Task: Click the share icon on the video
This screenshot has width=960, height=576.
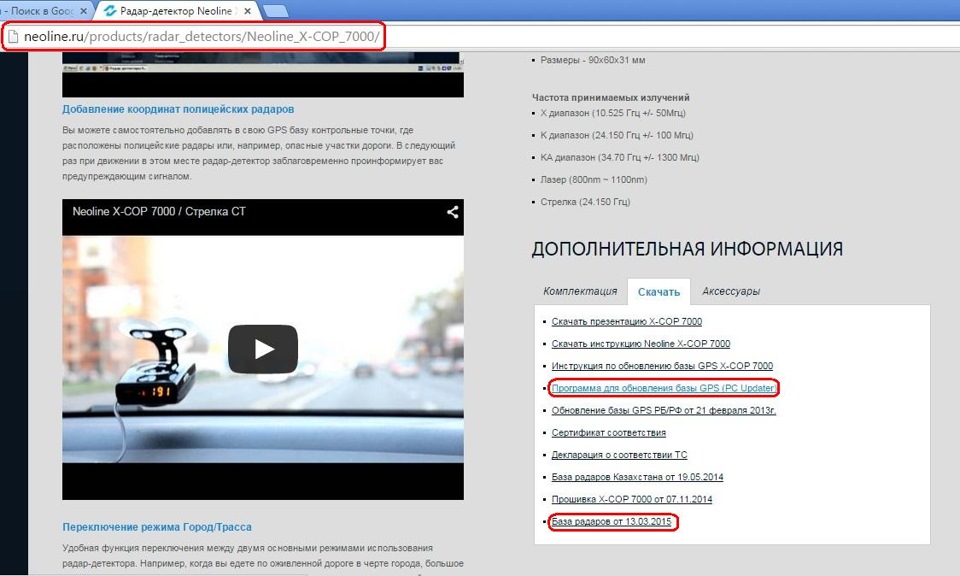Action: point(452,212)
